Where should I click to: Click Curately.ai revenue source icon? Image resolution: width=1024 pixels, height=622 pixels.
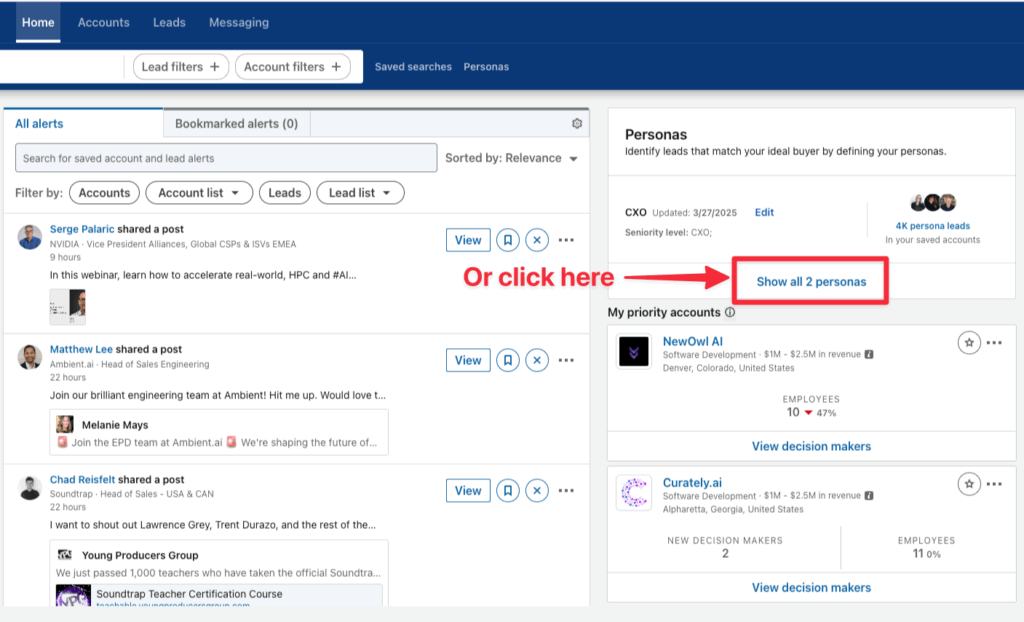click(869, 495)
